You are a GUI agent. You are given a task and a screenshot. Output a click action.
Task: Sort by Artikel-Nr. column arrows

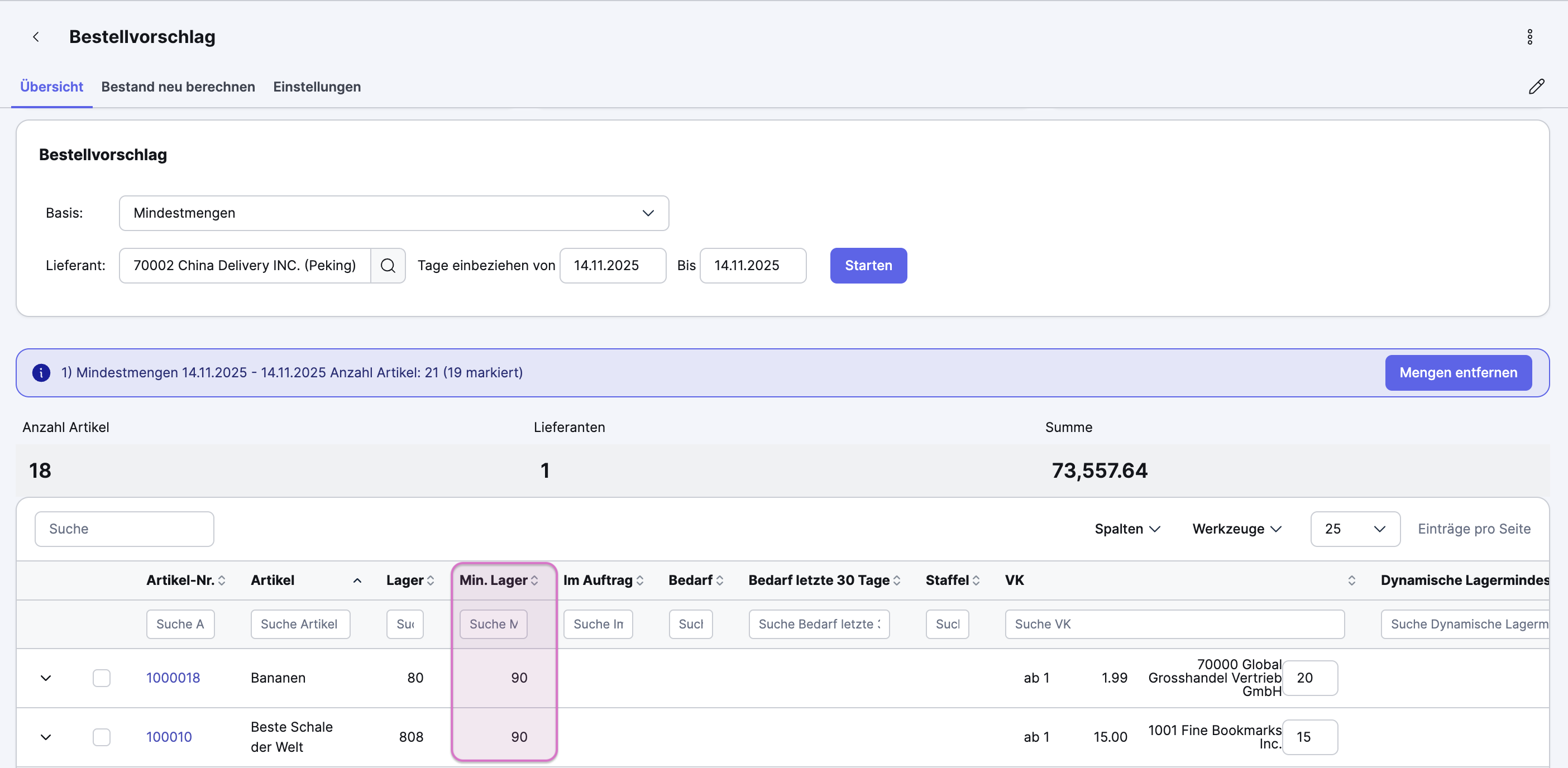(222, 580)
